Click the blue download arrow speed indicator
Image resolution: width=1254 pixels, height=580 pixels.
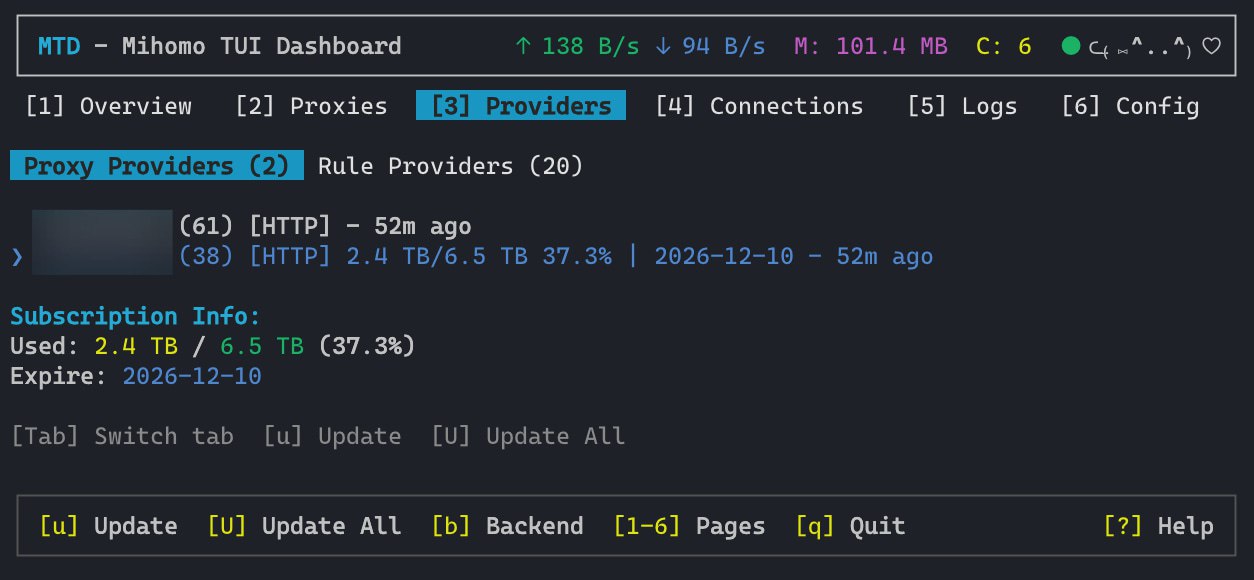point(663,46)
